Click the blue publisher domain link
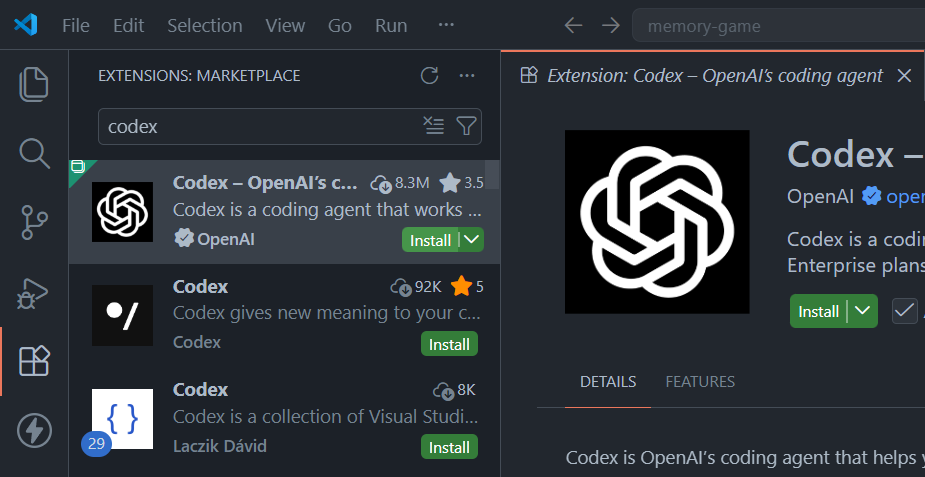 click(x=906, y=196)
